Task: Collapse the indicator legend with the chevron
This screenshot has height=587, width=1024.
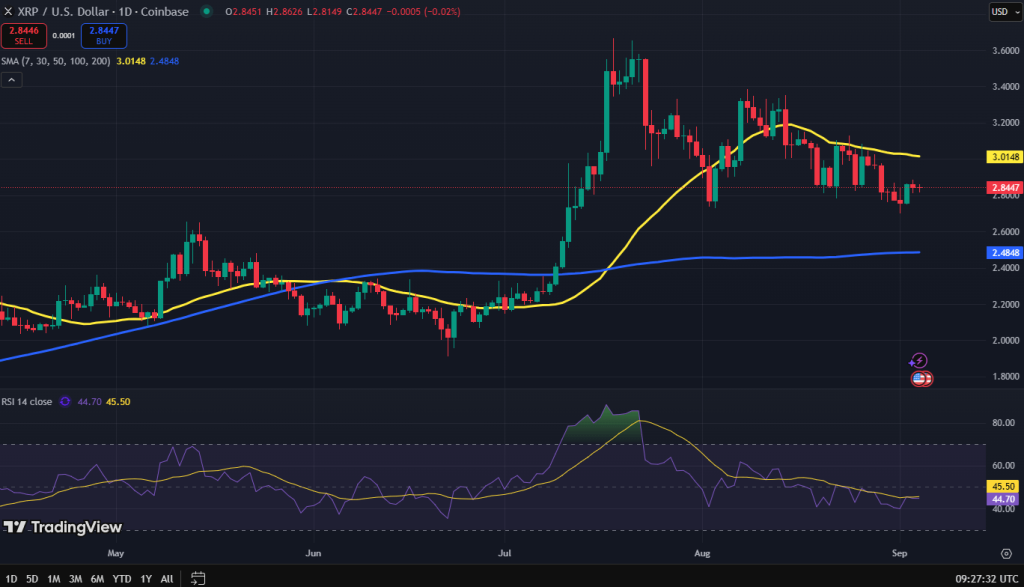Action: [x=12, y=80]
